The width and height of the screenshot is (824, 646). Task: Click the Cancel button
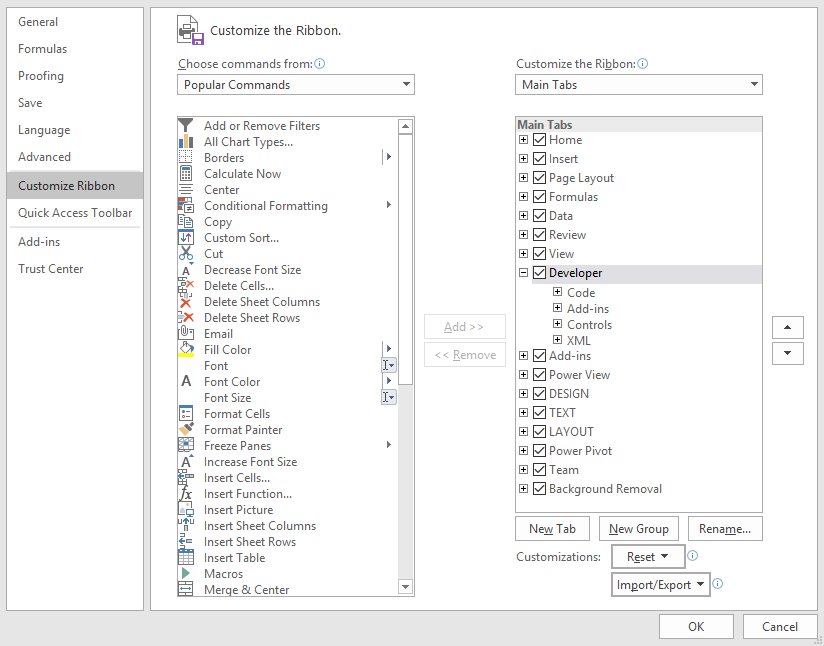pos(780,627)
